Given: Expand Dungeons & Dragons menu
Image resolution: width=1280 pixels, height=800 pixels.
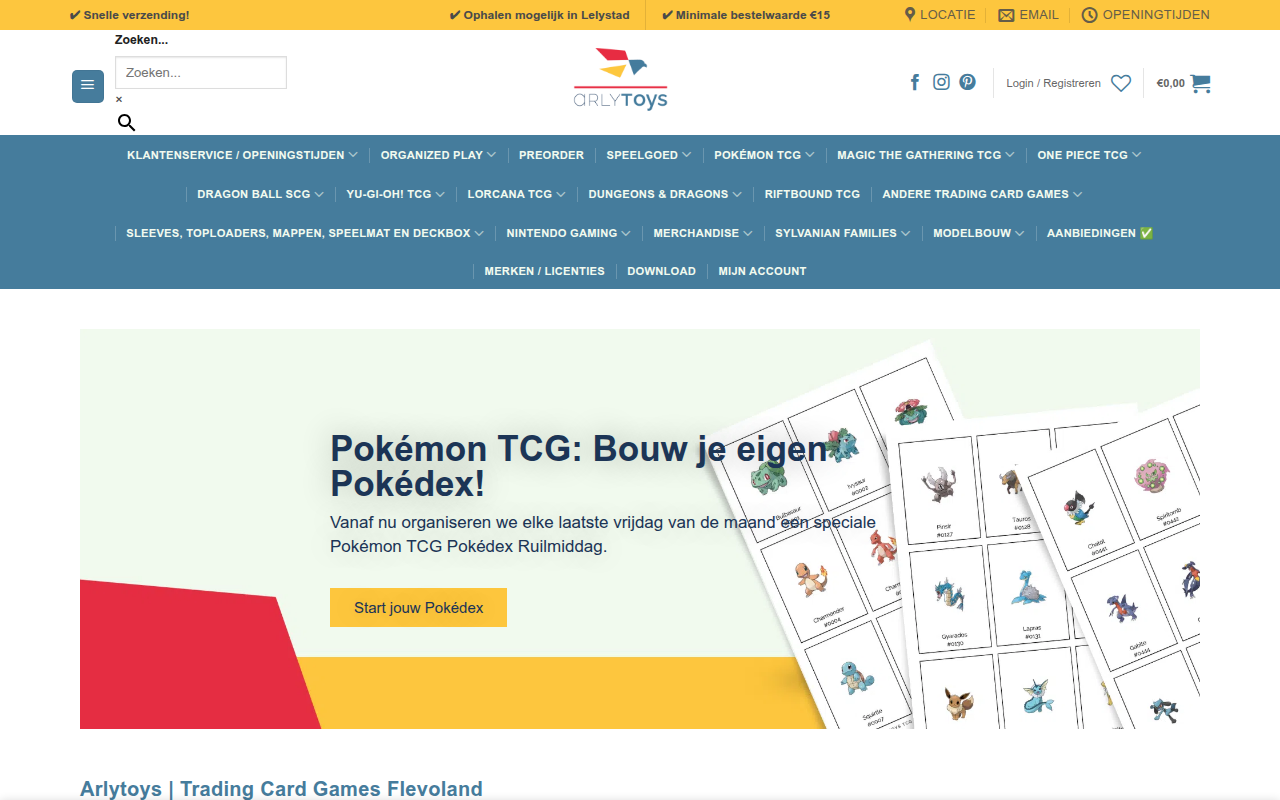Looking at the screenshot, I should click(665, 194).
